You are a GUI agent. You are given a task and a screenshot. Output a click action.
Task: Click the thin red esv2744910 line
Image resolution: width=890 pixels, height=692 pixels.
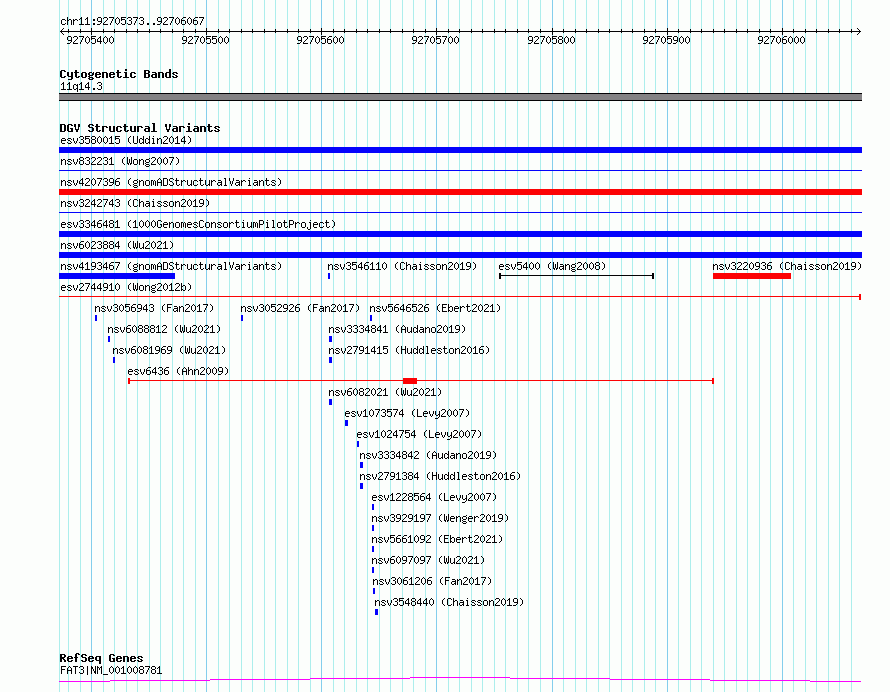pos(460,297)
